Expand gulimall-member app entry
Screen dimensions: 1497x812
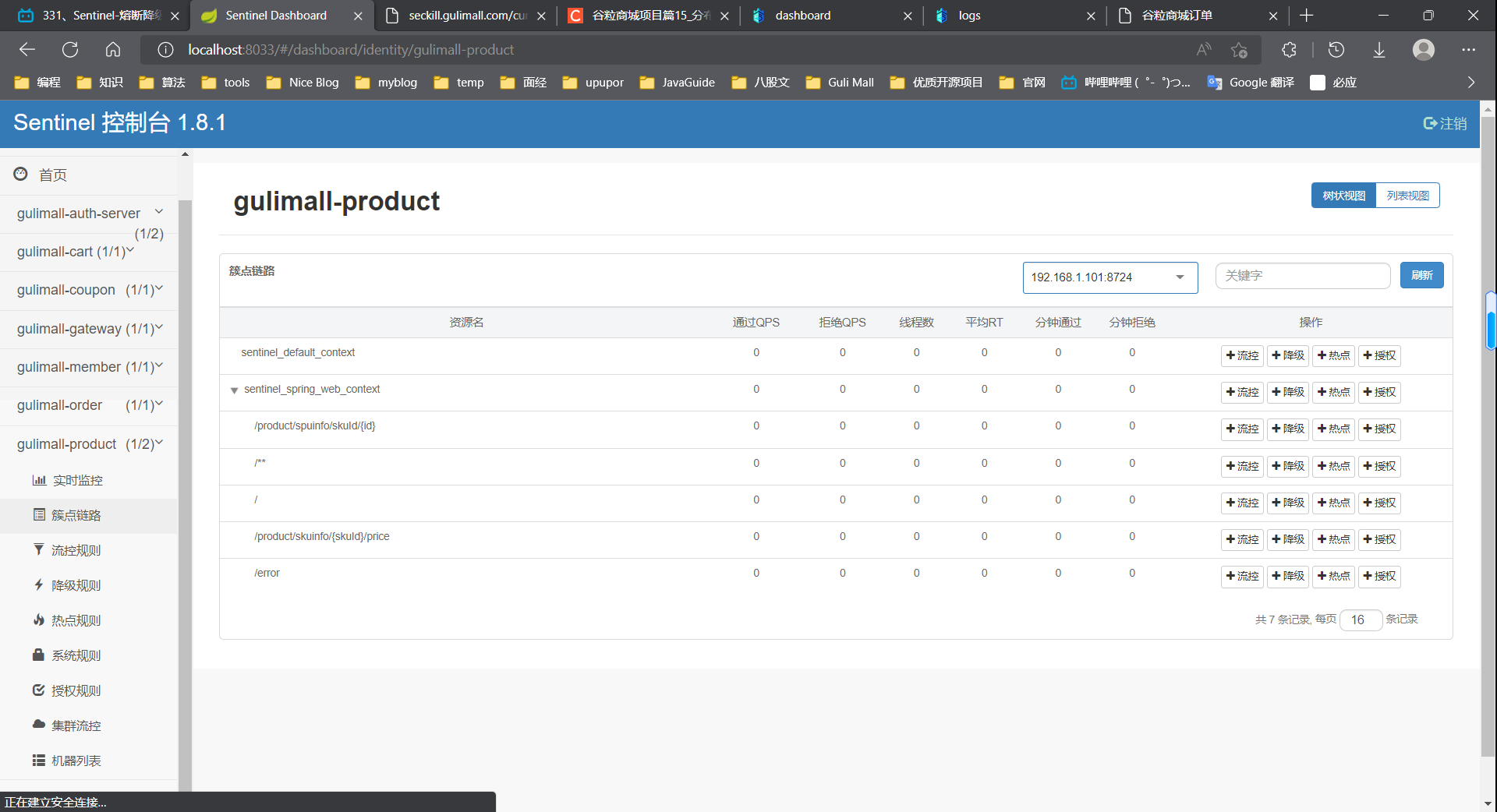click(89, 367)
